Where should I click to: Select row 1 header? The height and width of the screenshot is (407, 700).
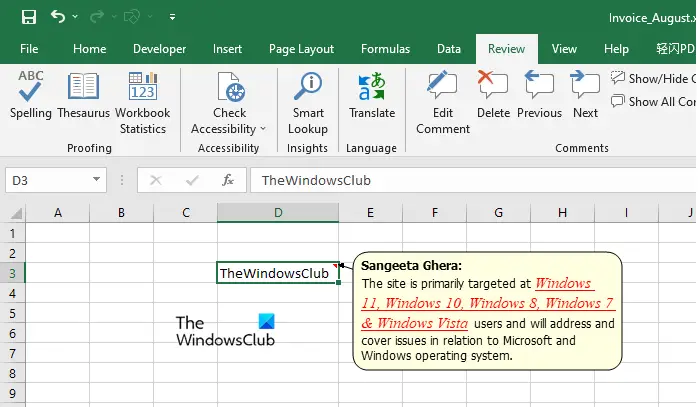coord(12,233)
